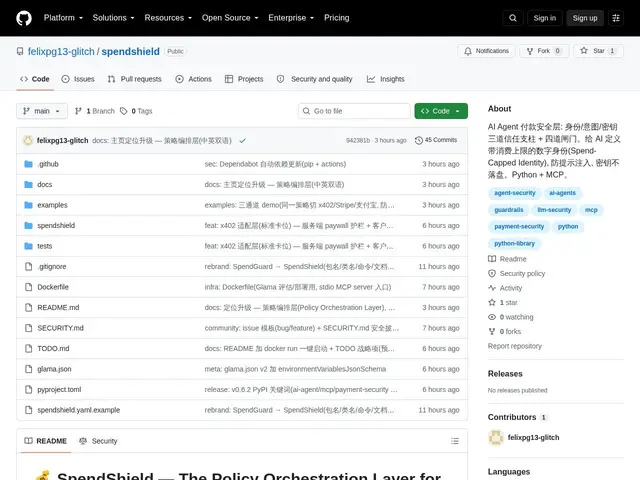
Task: Open the payment-security topic tag
Action: coord(519,226)
